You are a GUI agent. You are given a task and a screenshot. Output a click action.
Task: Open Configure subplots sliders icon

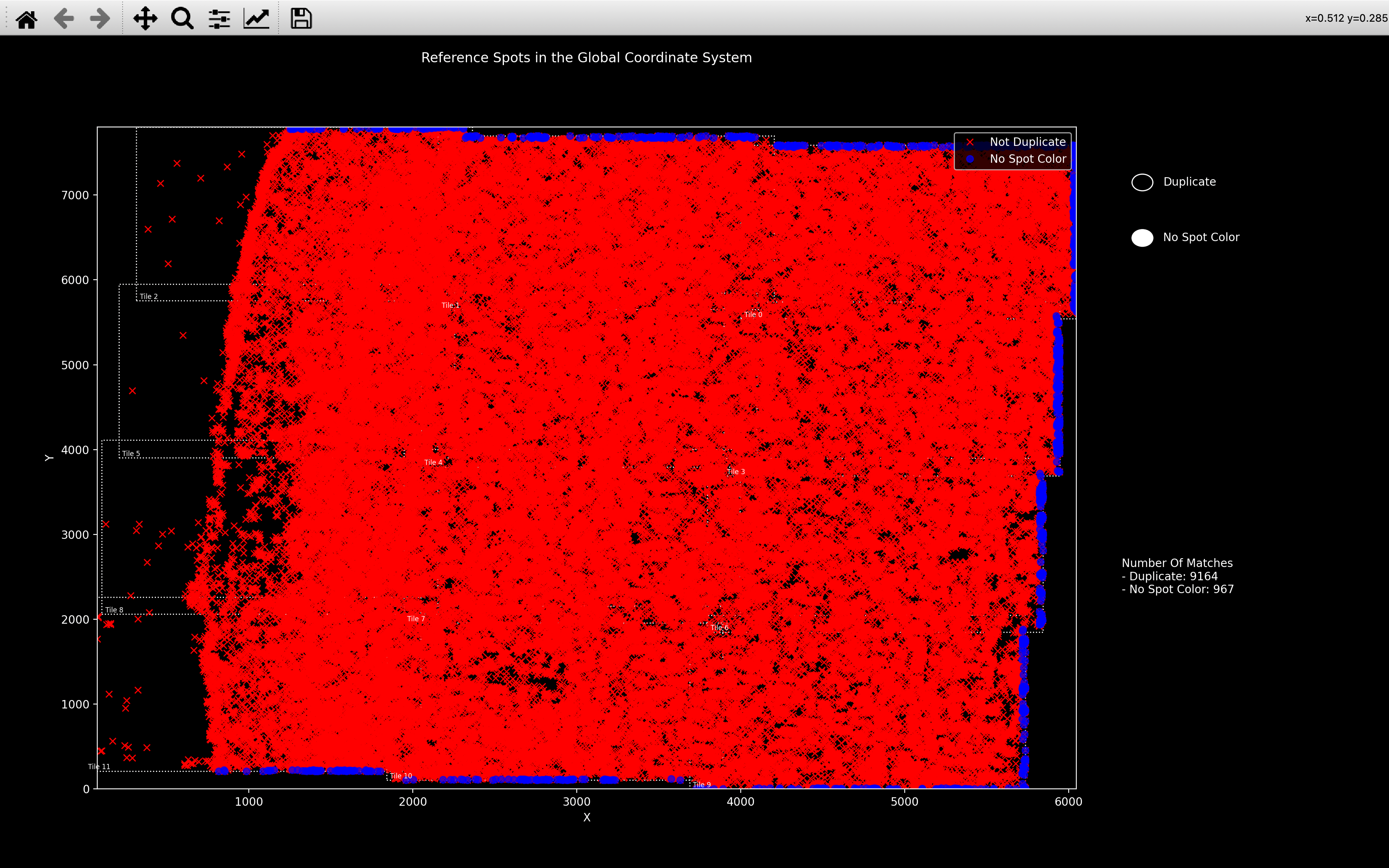pos(219,18)
